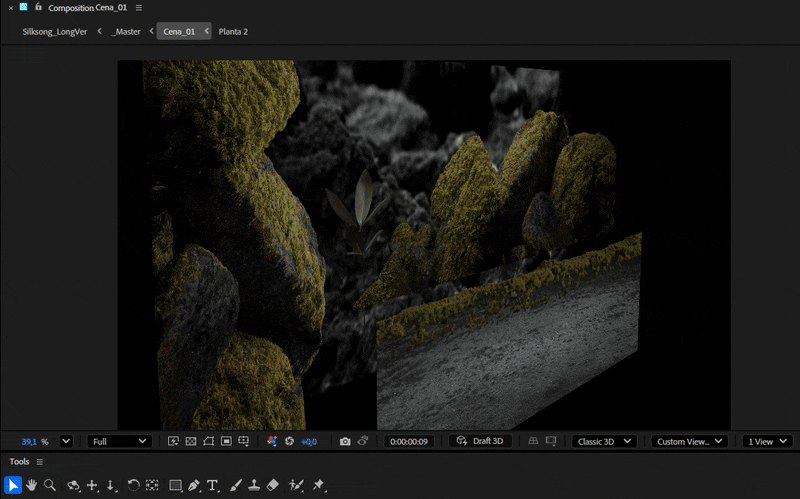Take a snapshot with camera icon

(345, 441)
